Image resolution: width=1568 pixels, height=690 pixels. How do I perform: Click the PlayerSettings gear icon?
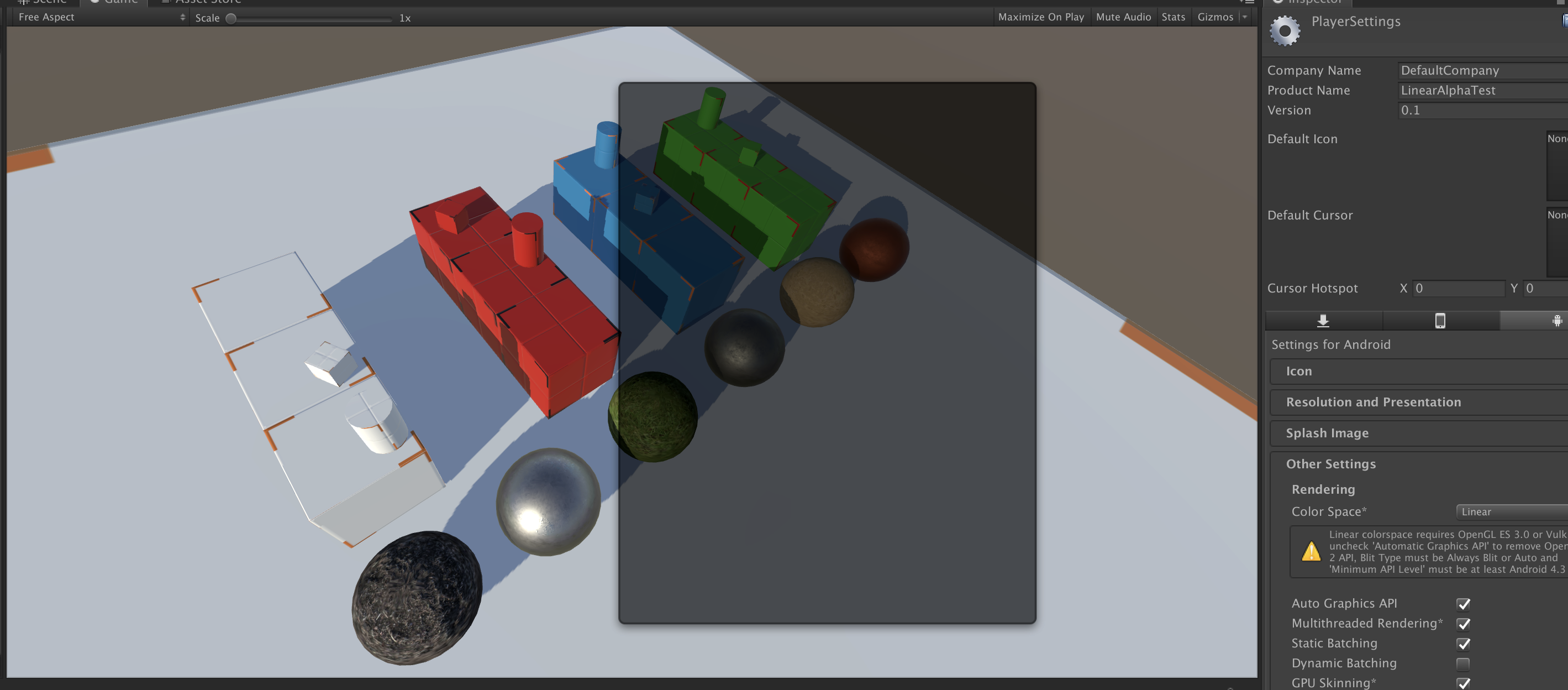pos(1285,30)
